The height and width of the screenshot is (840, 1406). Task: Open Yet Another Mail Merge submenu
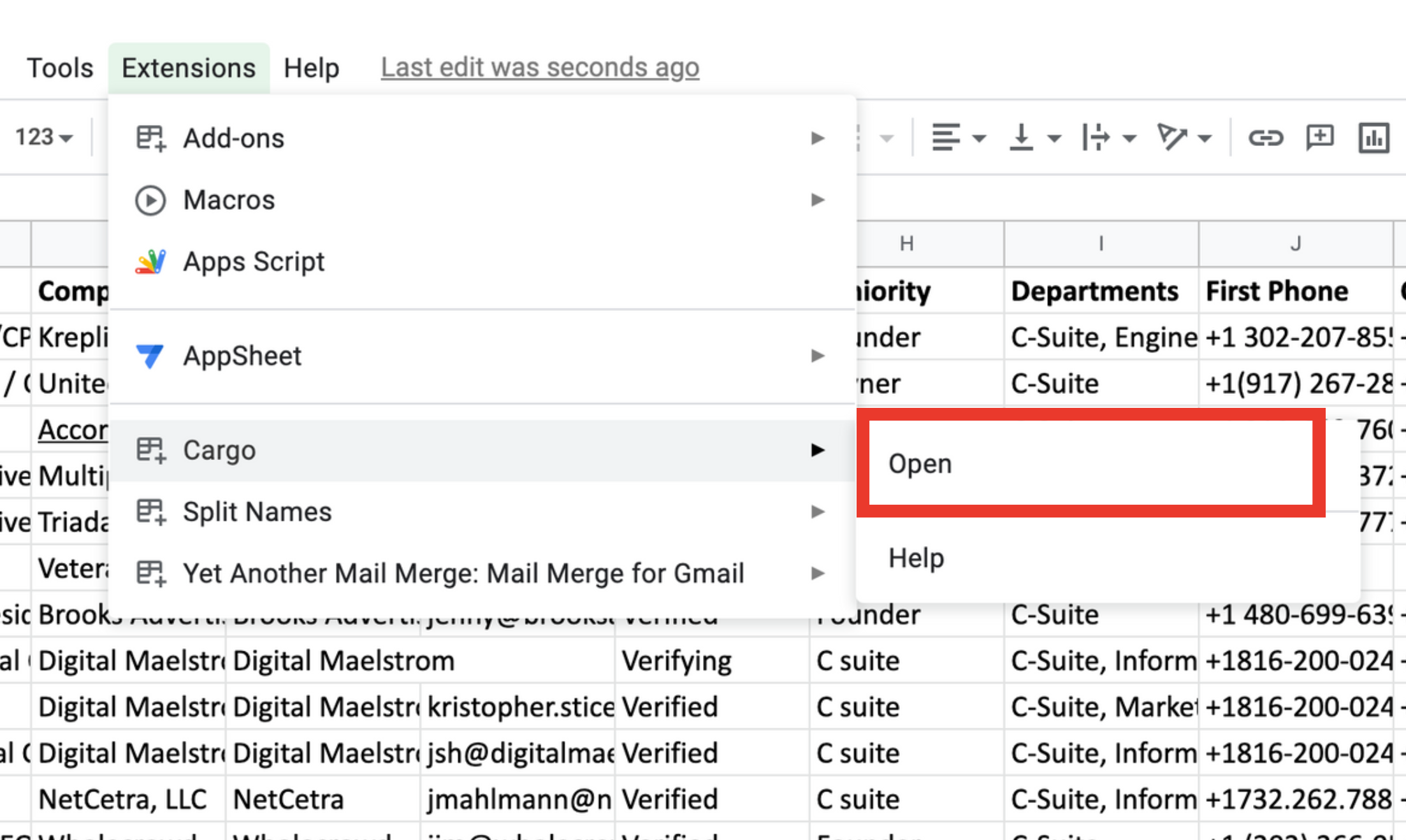482,573
